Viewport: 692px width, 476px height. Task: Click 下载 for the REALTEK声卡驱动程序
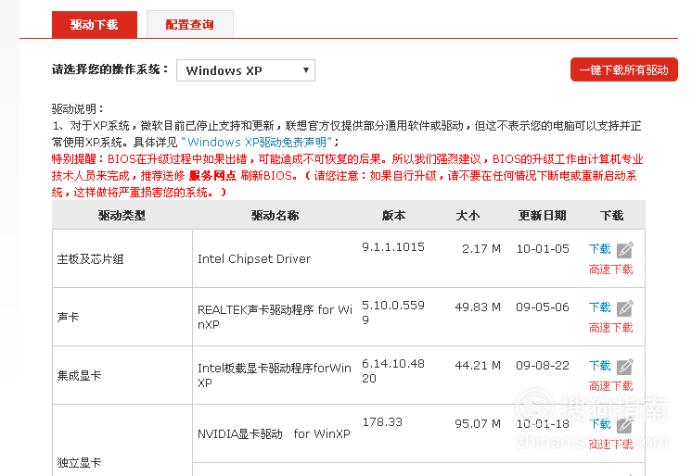600,307
